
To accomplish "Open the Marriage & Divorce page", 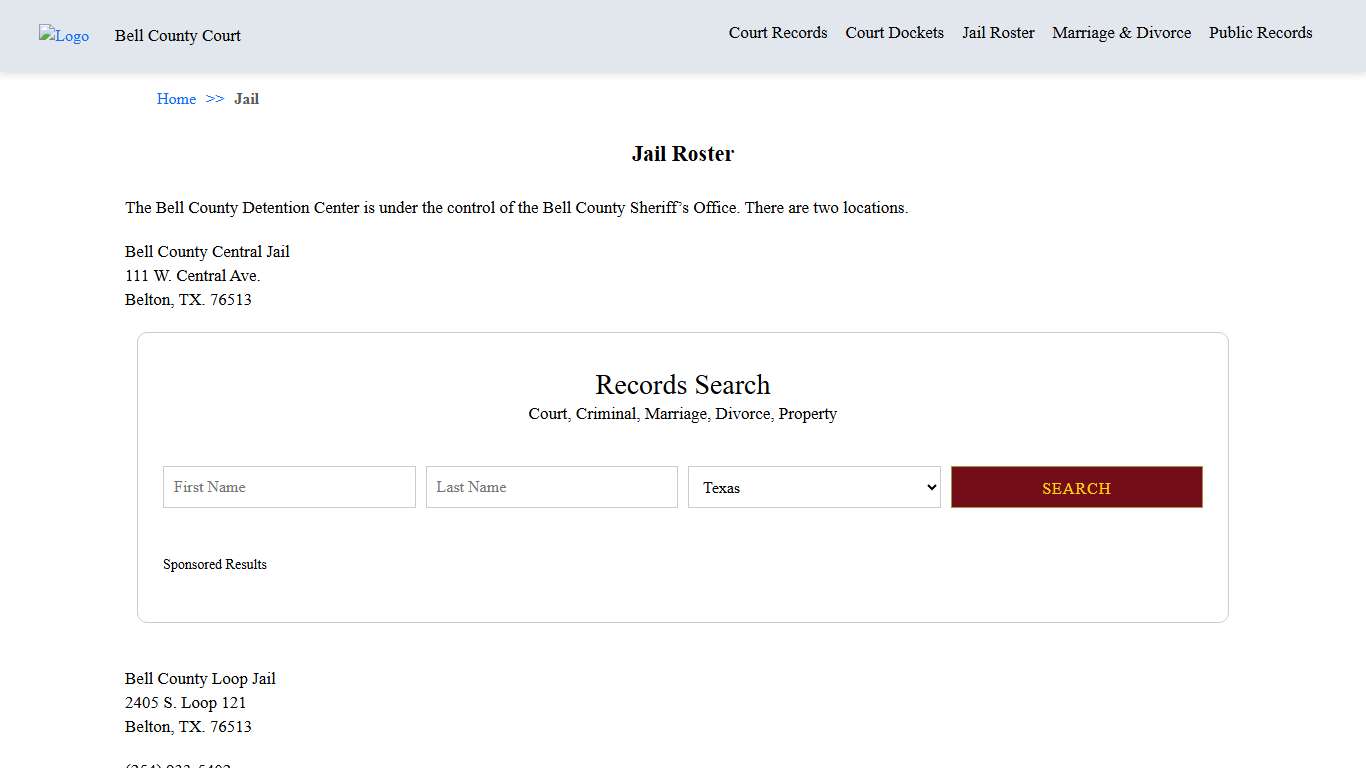I will click(1121, 33).
